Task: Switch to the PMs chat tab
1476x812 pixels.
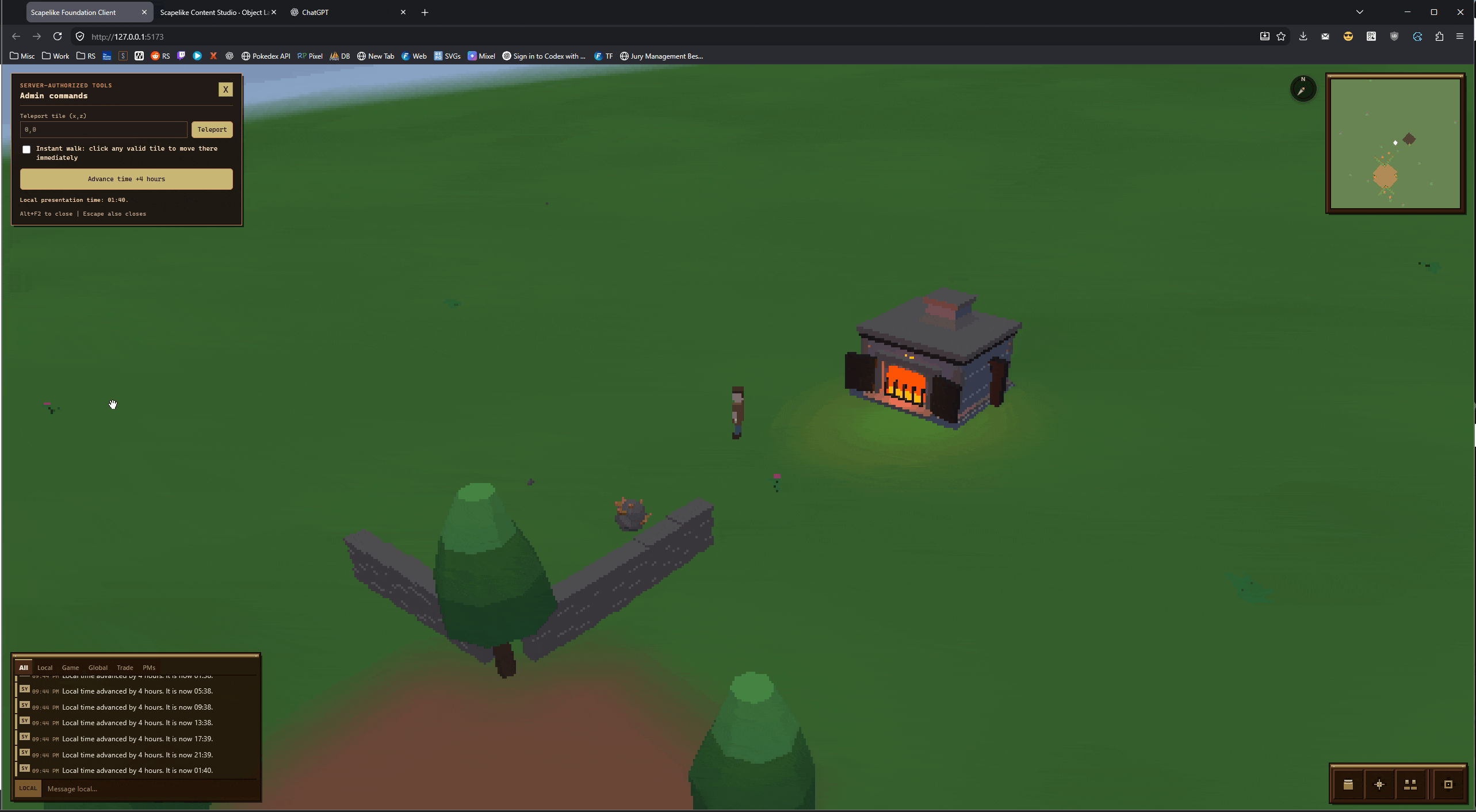Action: pyautogui.click(x=149, y=668)
